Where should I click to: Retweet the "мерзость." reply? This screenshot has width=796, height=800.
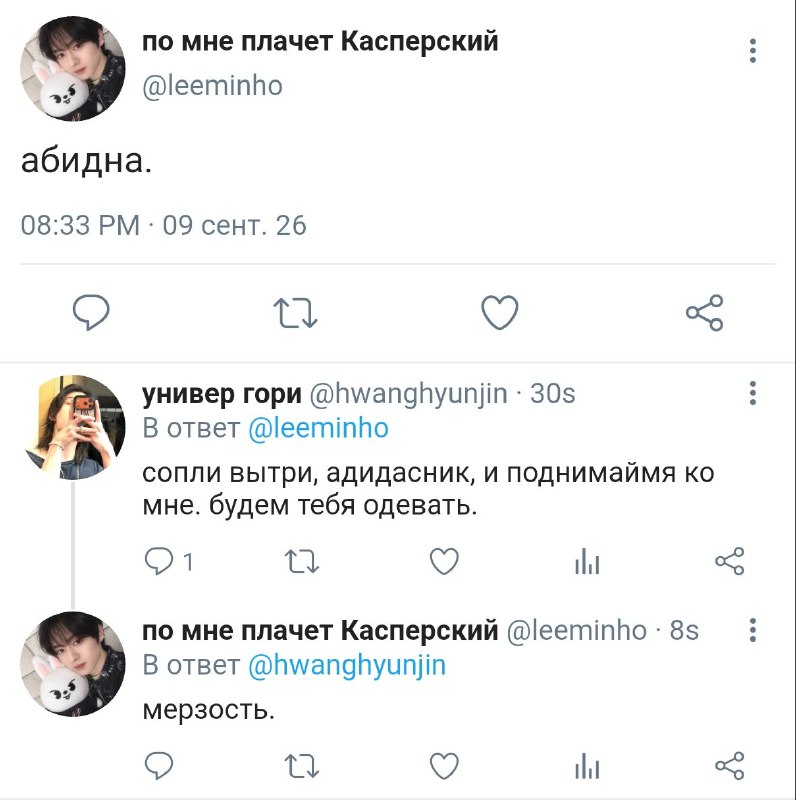click(x=302, y=766)
